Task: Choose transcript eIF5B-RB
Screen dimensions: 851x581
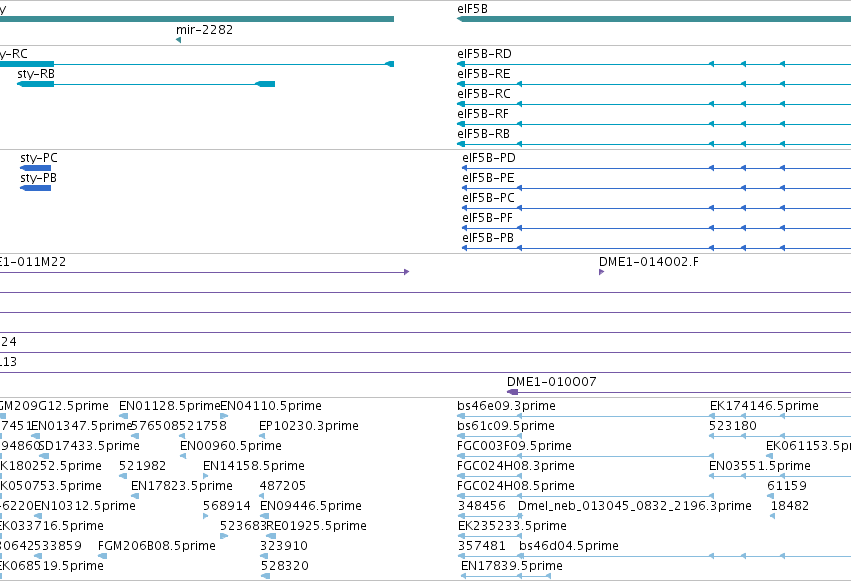Action: 484,134
